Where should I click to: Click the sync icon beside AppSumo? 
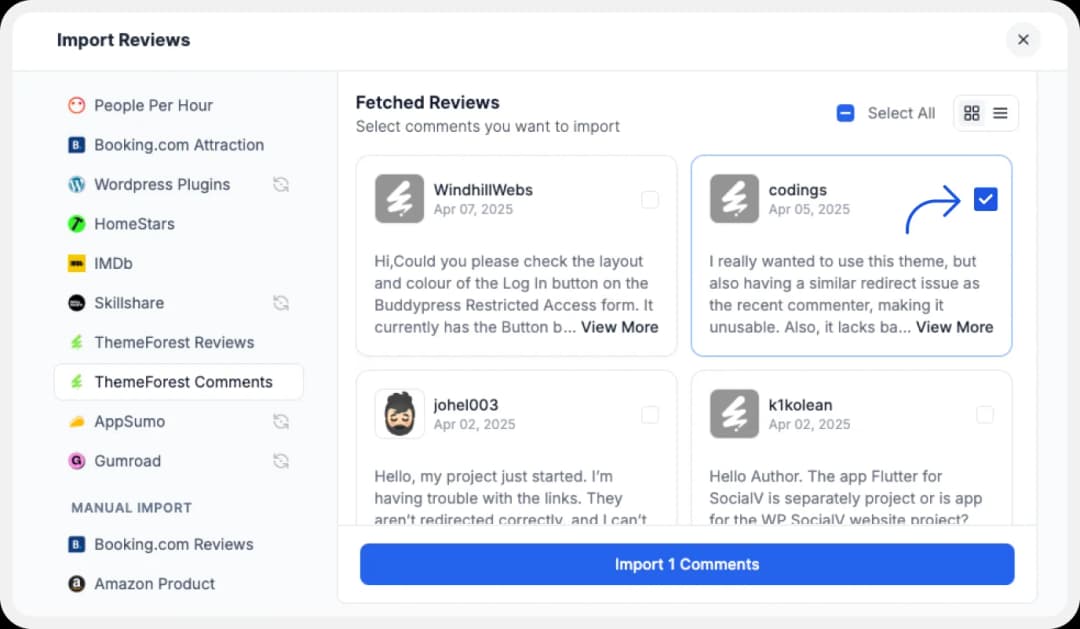280,422
